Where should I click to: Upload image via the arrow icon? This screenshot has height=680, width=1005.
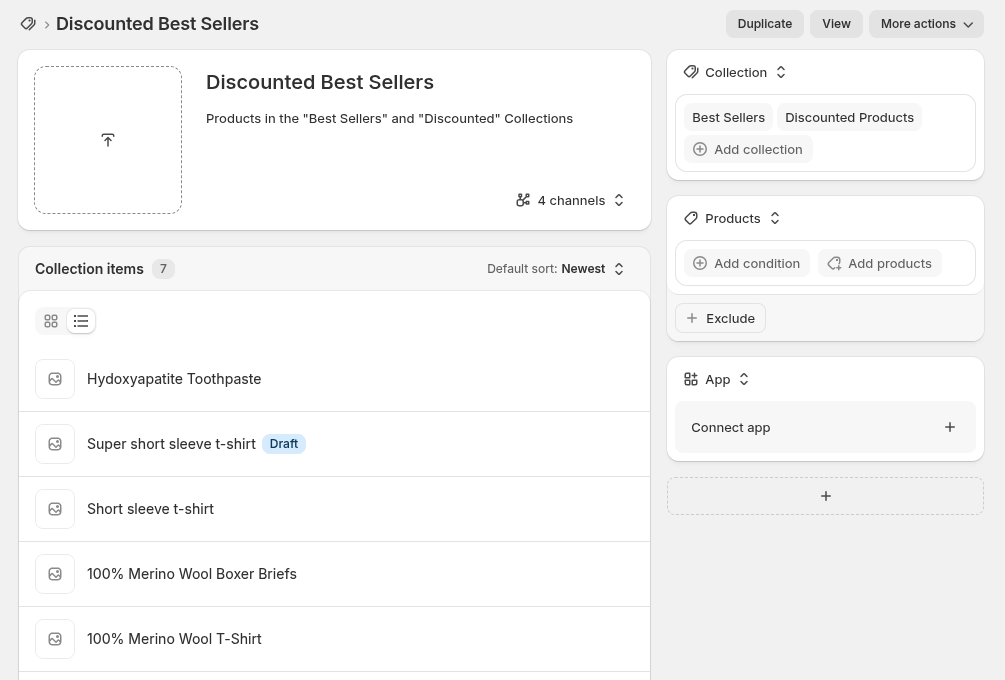click(108, 140)
